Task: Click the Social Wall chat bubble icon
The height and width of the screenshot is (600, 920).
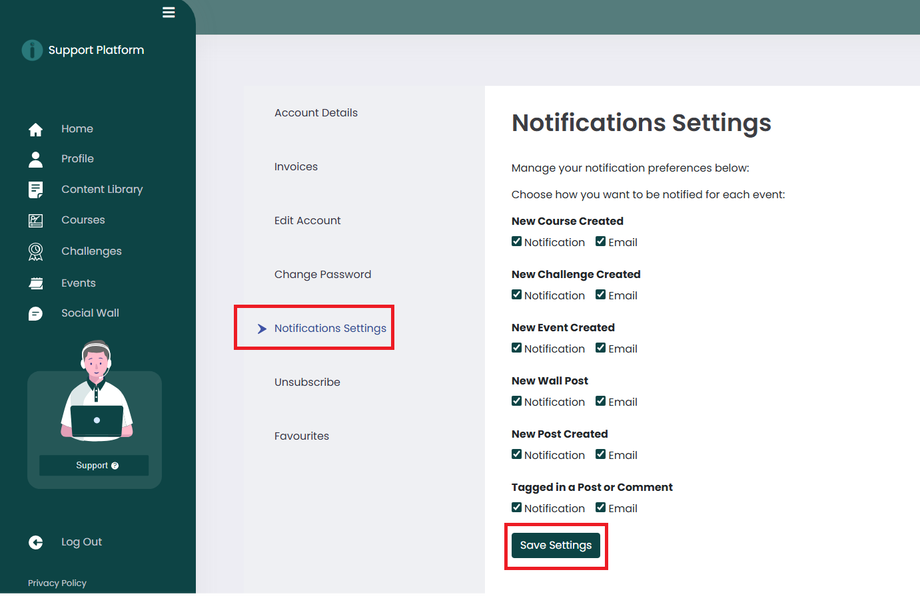Action: (36, 314)
